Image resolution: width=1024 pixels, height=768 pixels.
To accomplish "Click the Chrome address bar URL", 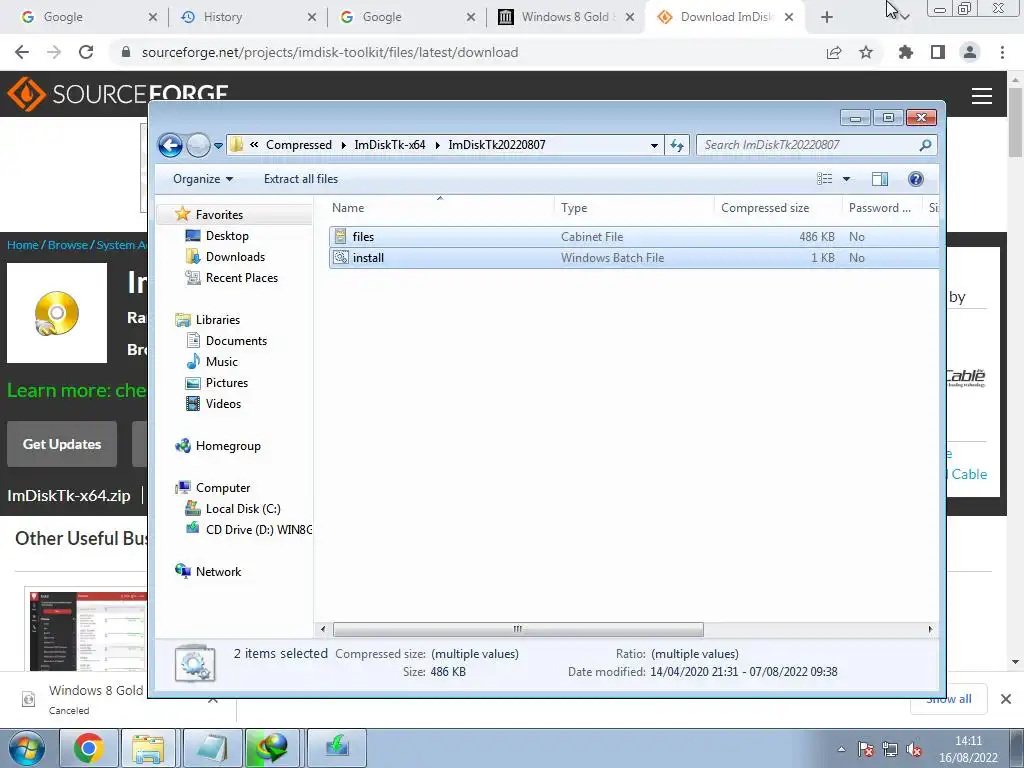I will click(330, 52).
